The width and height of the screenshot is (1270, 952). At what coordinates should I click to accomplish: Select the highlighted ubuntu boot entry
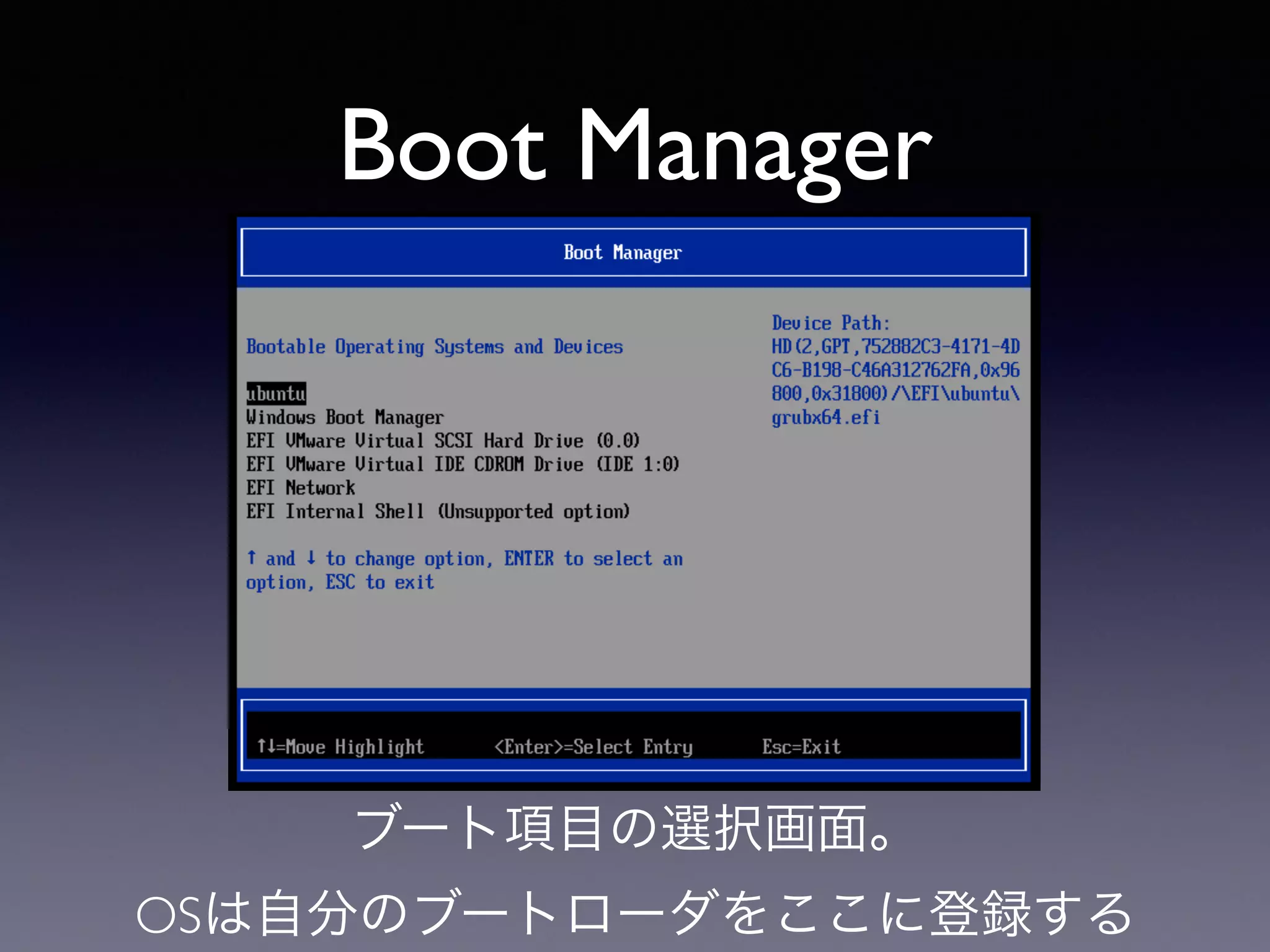pos(277,394)
